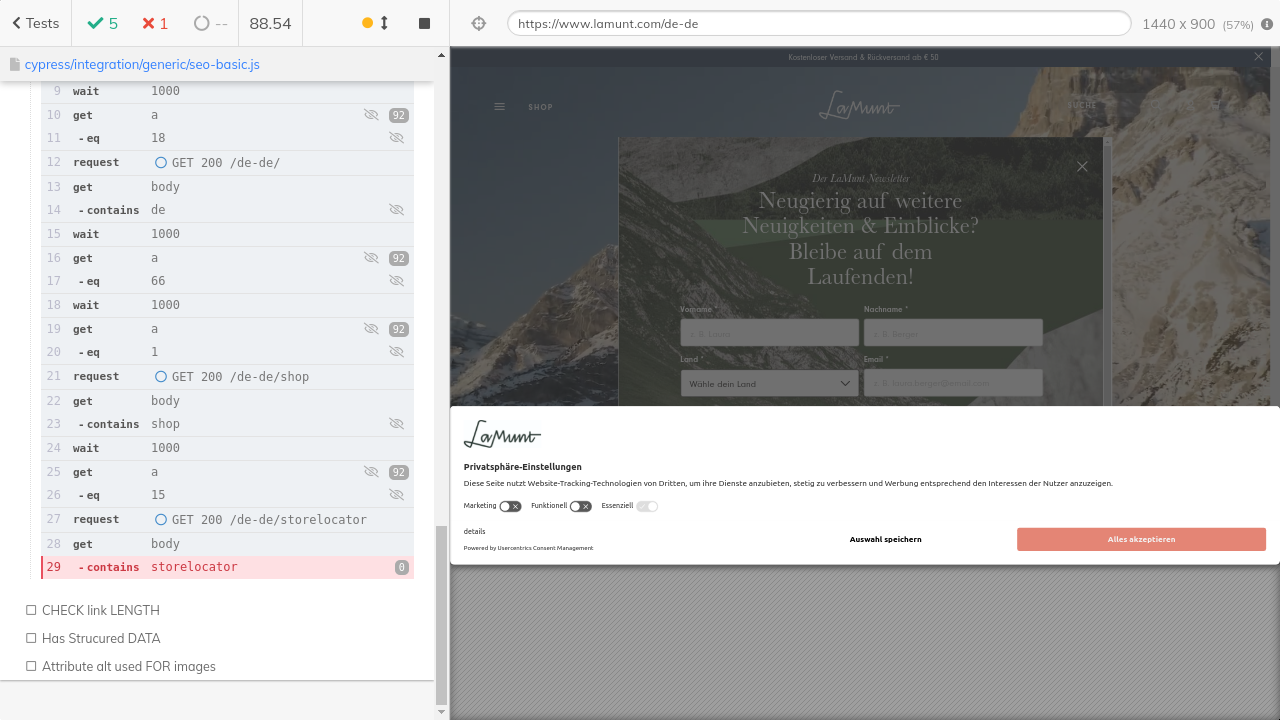Open the 'Wähle dein Land' dropdown
Image resolution: width=1280 pixels, height=720 pixels.
pos(768,383)
